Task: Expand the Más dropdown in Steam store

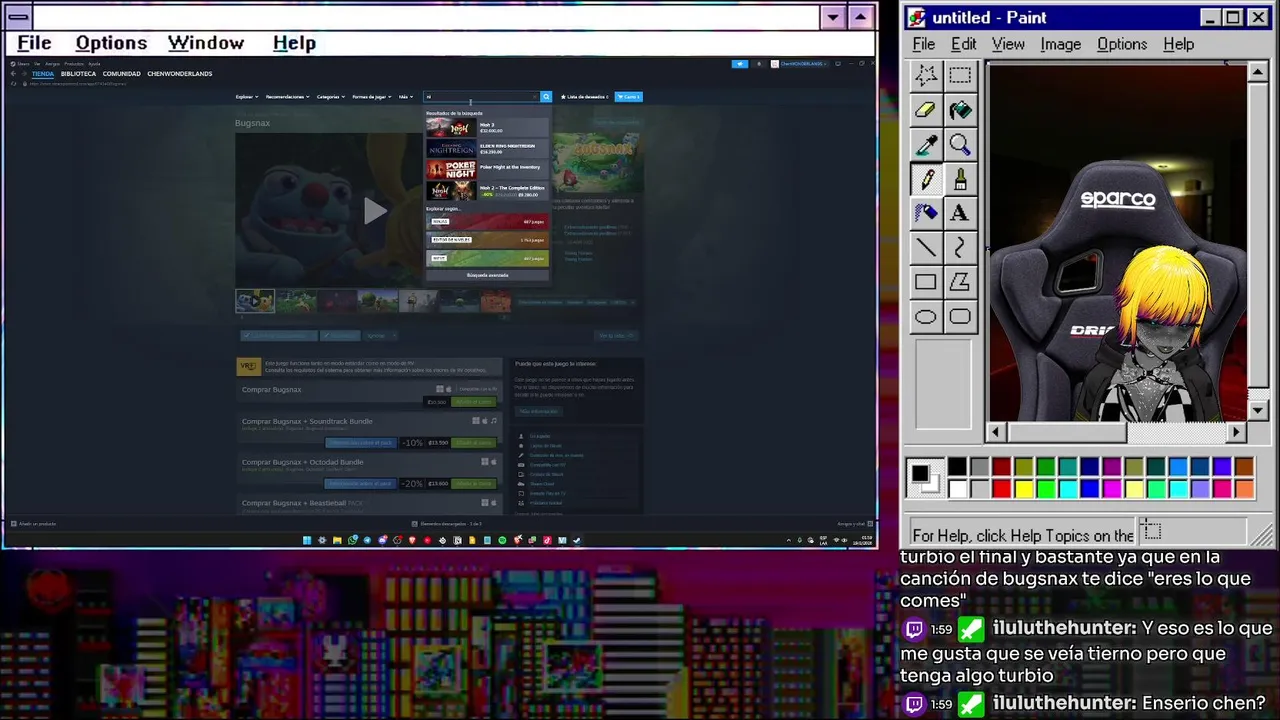Action: (405, 97)
